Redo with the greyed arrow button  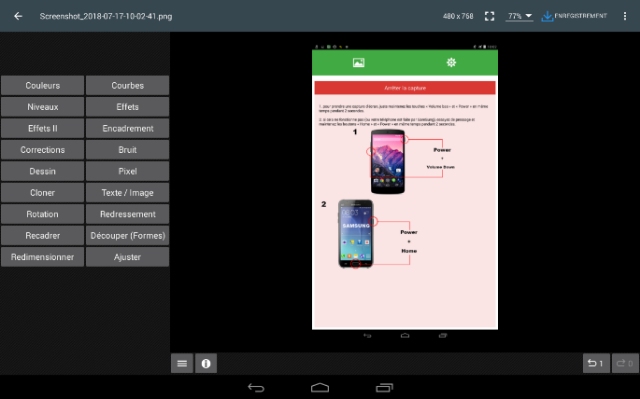click(x=625, y=363)
